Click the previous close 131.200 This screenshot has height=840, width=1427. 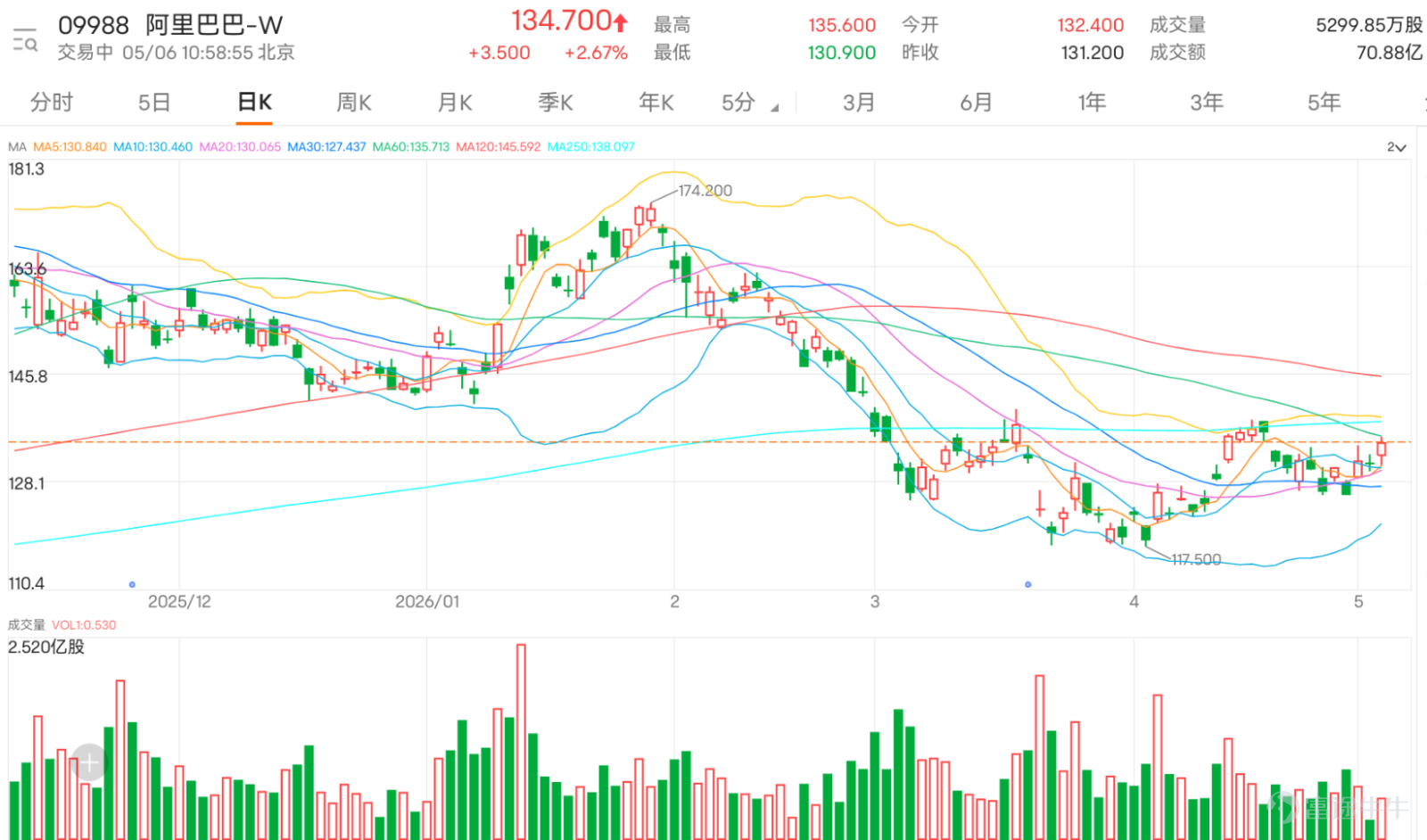(x=1093, y=53)
